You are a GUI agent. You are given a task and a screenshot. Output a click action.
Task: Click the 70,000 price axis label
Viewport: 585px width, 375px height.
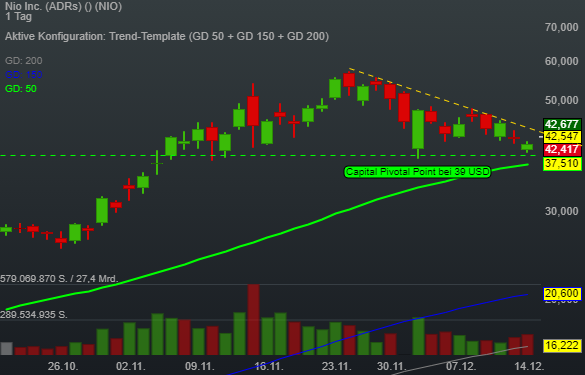coord(561,27)
